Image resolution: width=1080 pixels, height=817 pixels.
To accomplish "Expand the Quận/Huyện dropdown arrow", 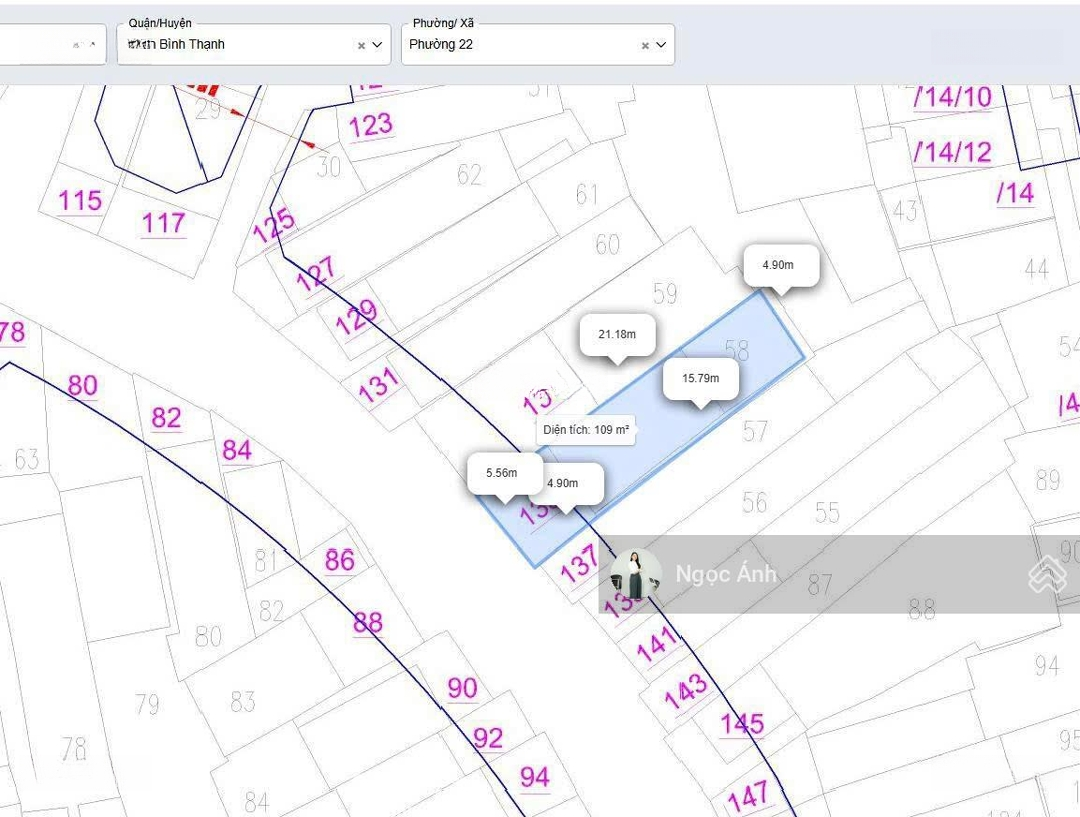I will pos(378,45).
